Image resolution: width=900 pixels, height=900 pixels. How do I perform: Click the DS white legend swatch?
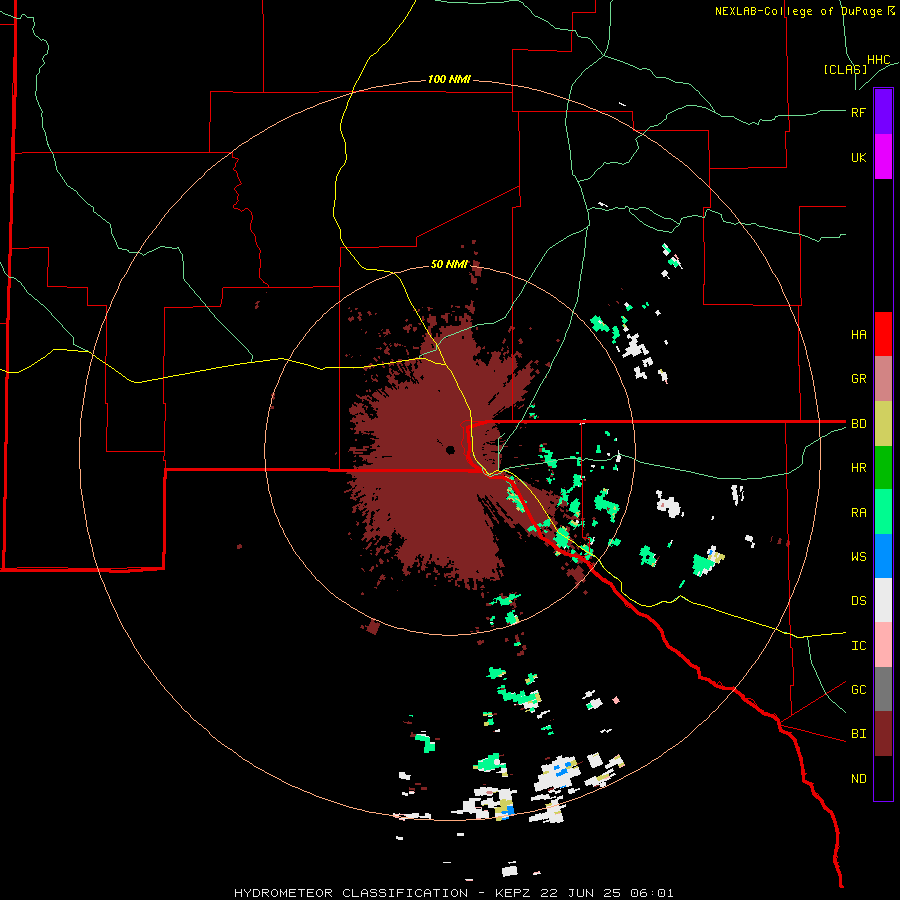[883, 600]
